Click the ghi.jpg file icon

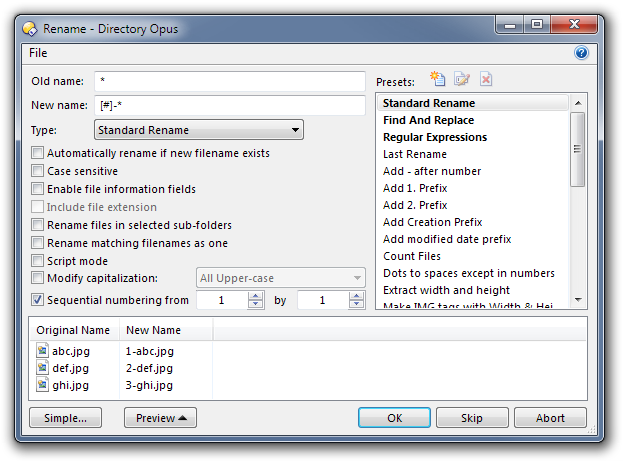[x=42, y=385]
